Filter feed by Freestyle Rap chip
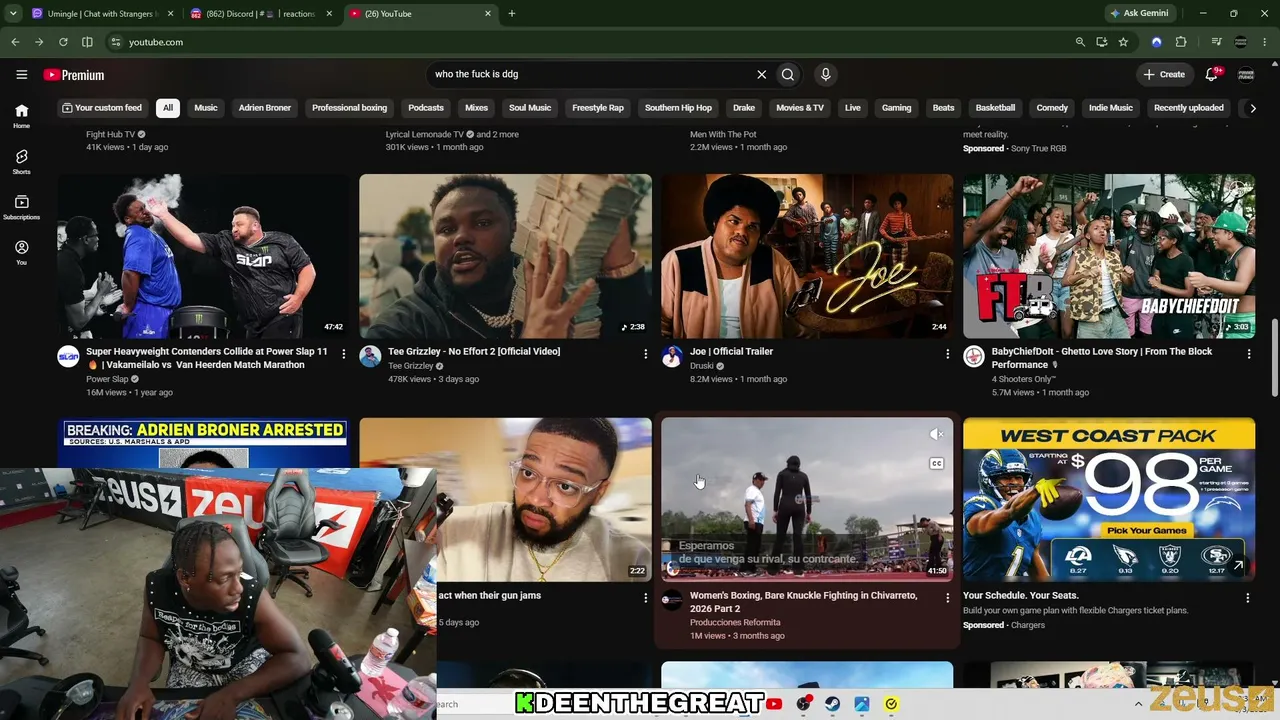This screenshot has height=720, width=1280. [x=598, y=108]
